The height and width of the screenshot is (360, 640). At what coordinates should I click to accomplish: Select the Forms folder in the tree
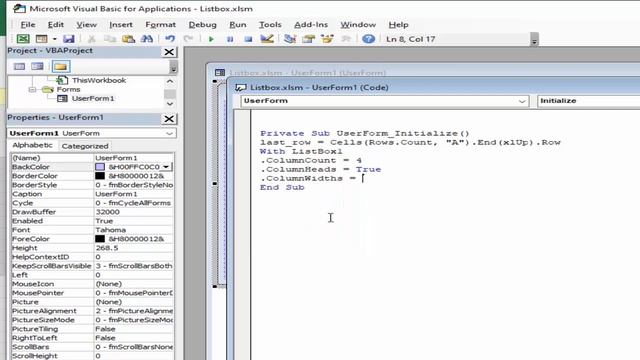(68, 89)
